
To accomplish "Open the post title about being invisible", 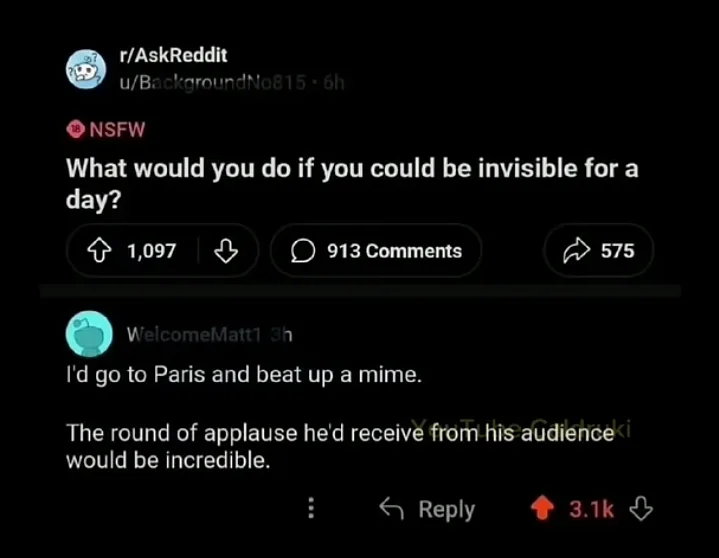I will 352,183.
